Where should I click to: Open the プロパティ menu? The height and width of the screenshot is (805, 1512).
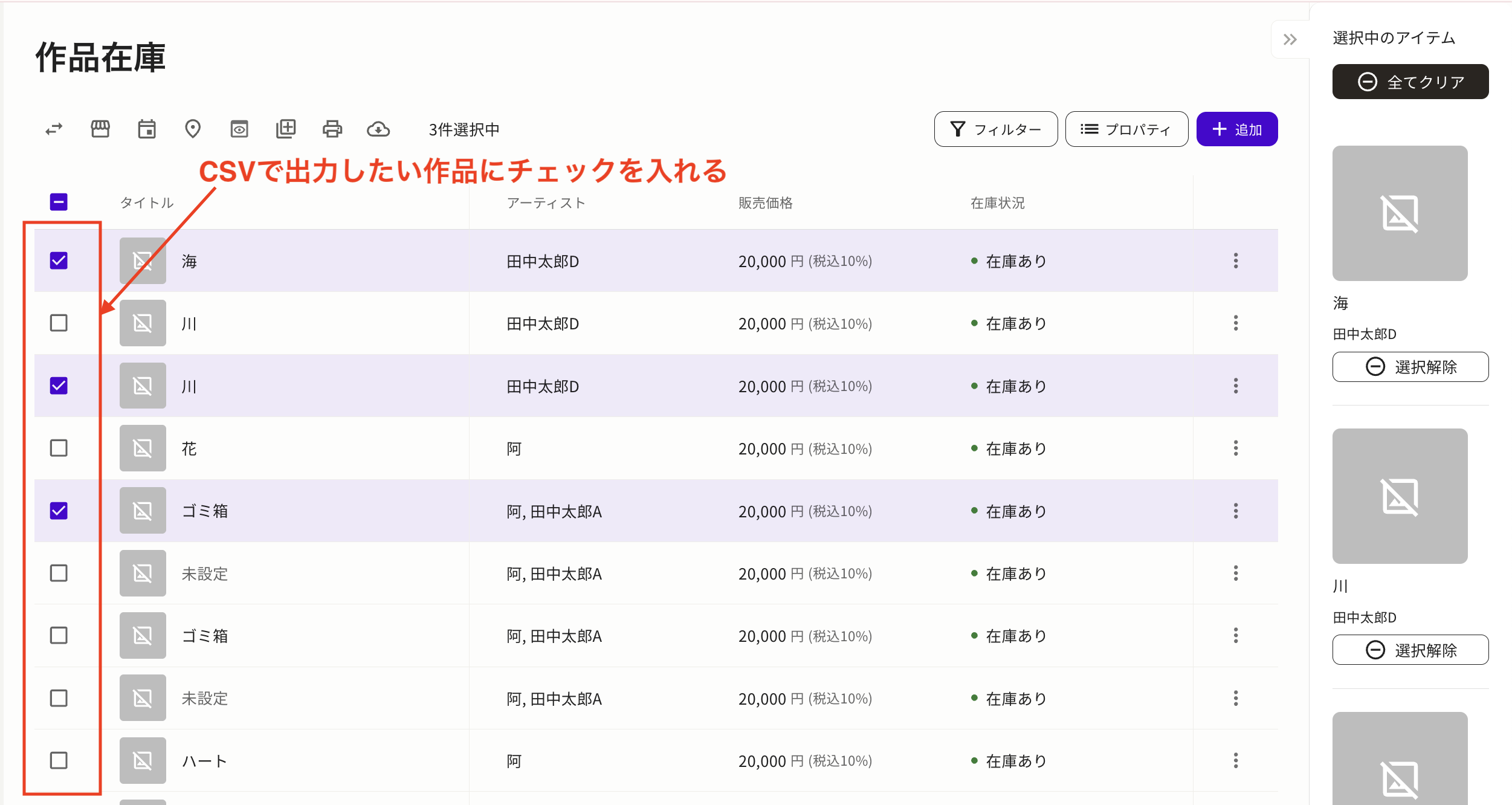[x=1126, y=129]
